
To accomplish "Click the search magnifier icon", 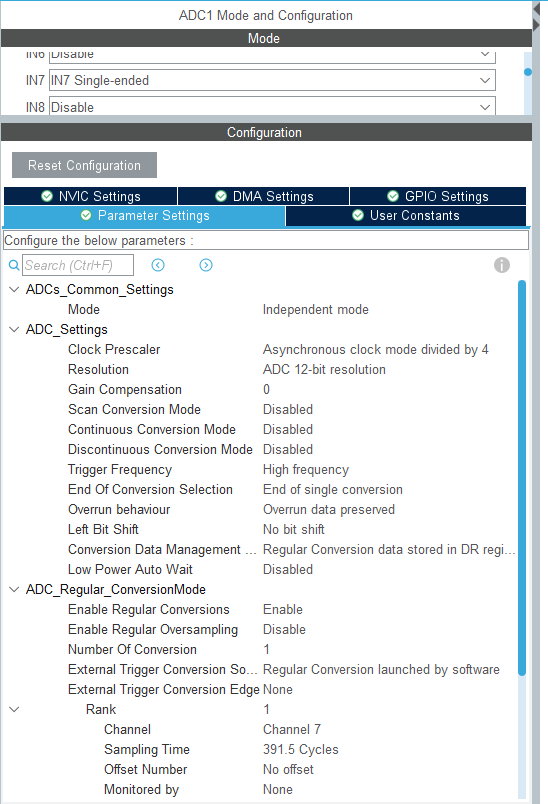I will (14, 265).
